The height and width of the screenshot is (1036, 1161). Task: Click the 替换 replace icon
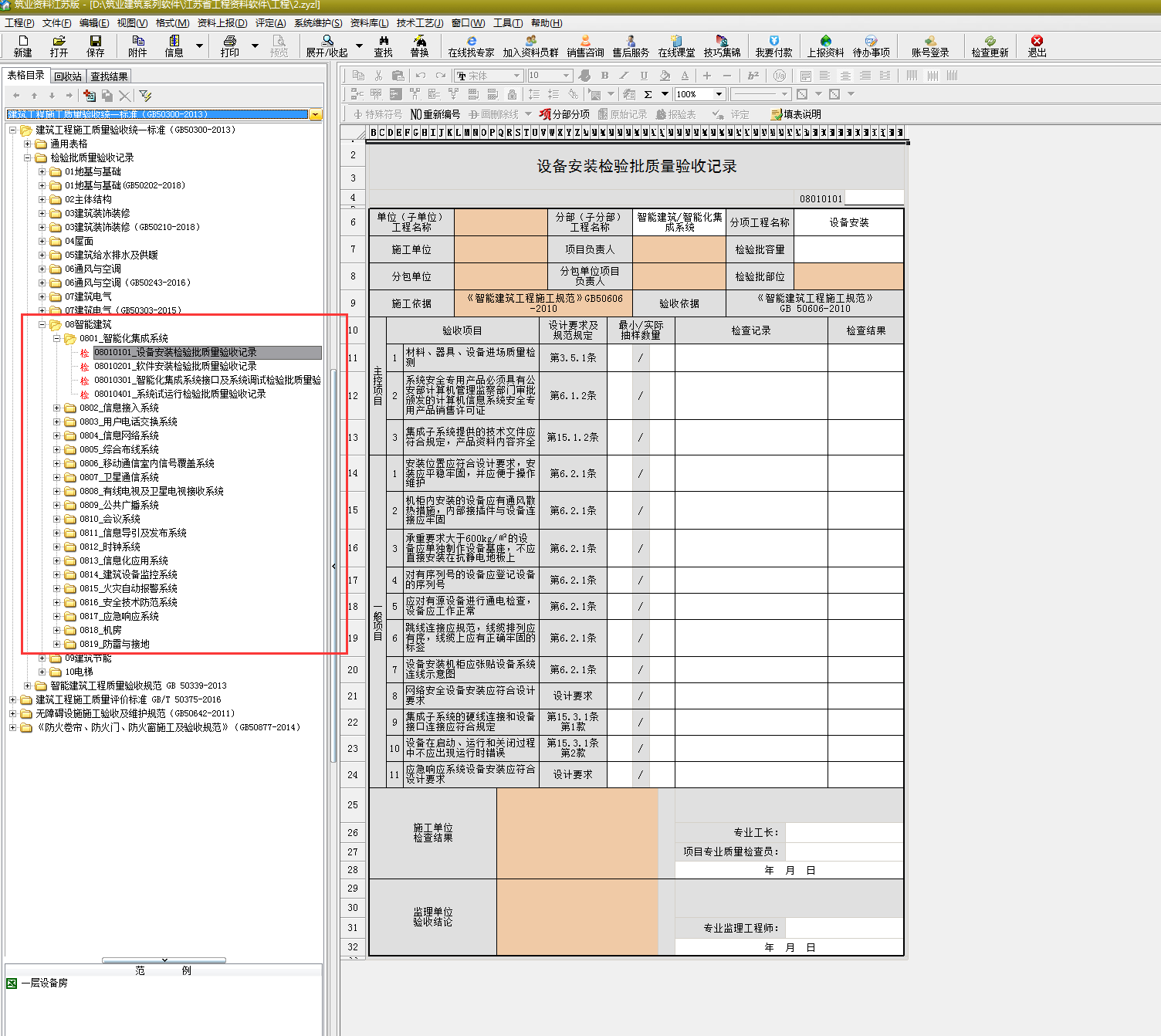point(419,46)
